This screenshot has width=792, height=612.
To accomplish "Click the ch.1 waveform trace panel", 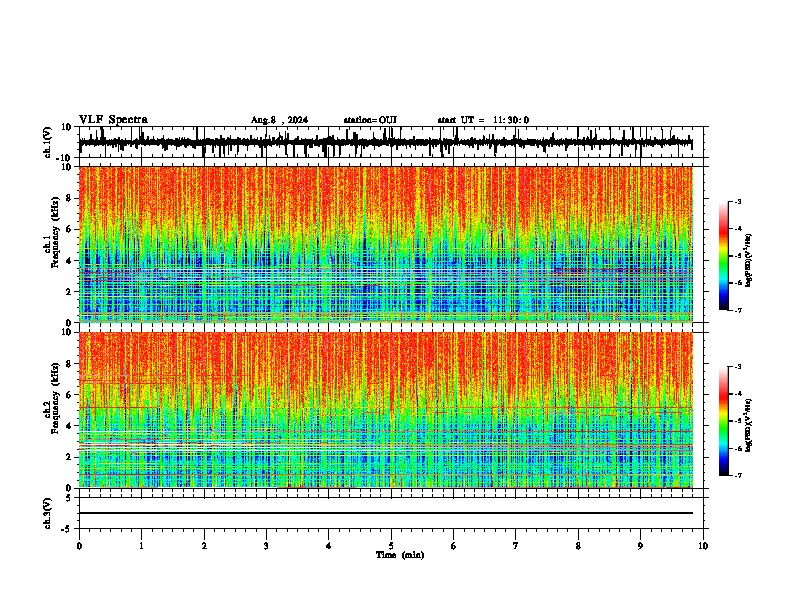I will (390, 142).
